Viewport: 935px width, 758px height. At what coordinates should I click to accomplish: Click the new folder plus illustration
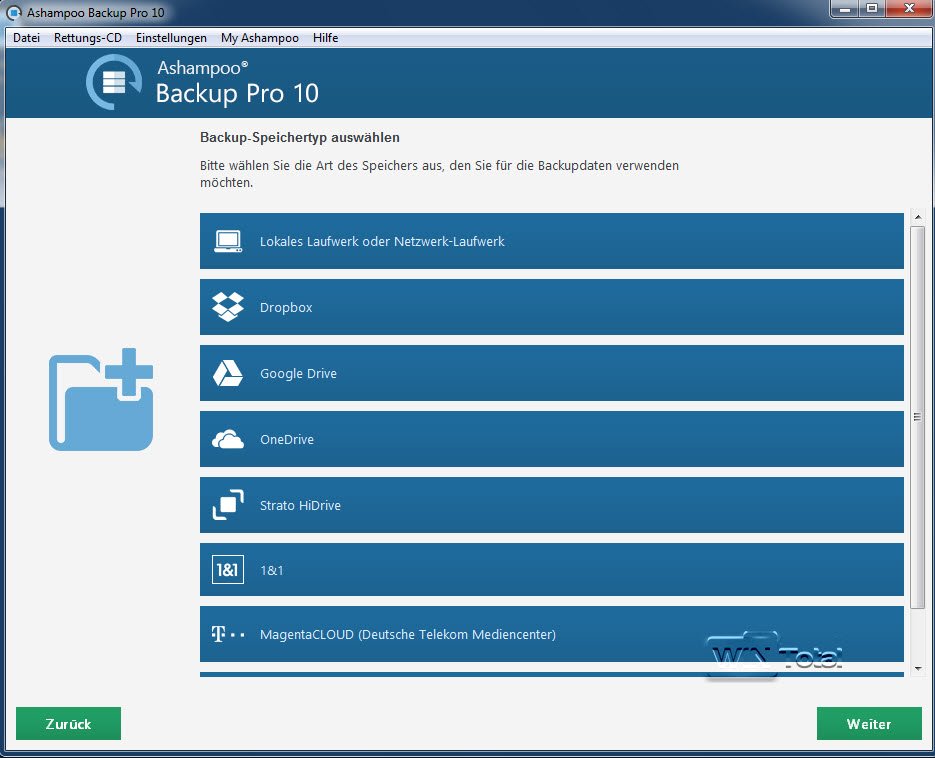[x=101, y=400]
